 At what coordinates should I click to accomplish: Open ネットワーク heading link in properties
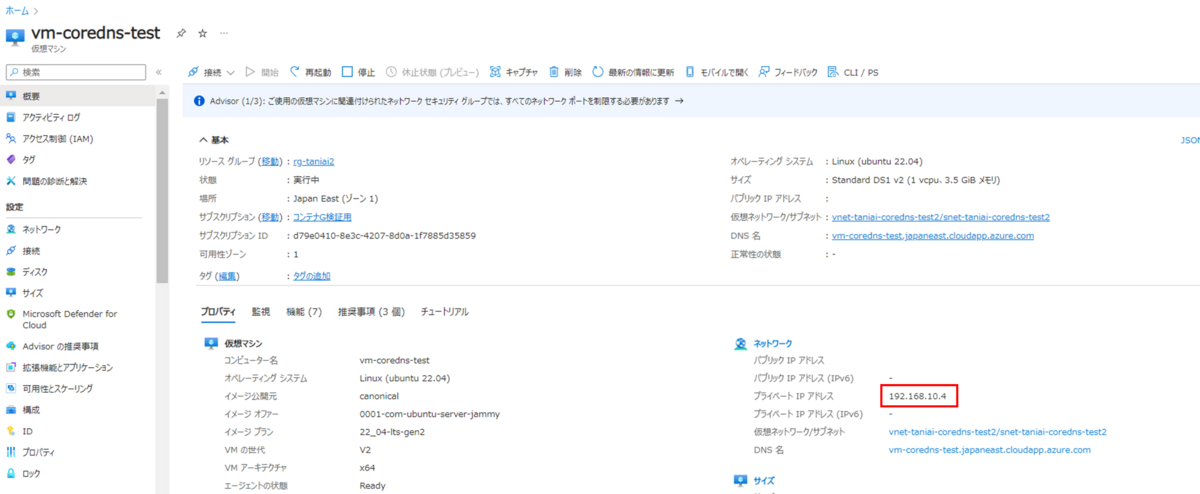(x=772, y=343)
